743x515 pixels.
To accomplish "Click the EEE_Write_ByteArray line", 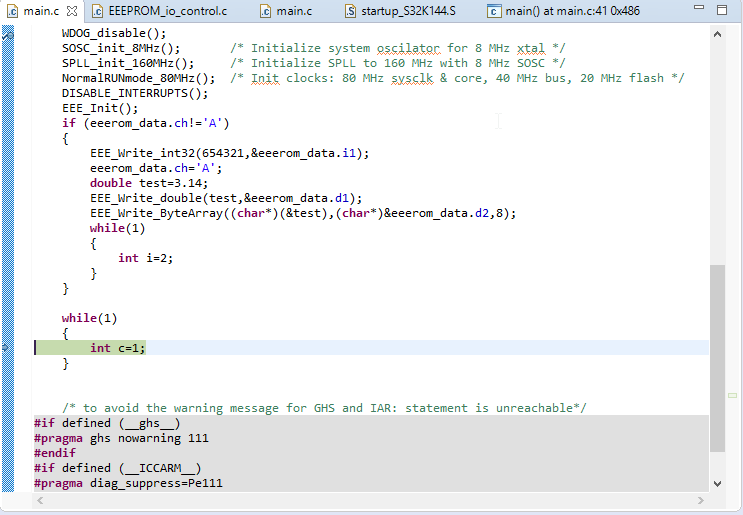I will 303,213.
